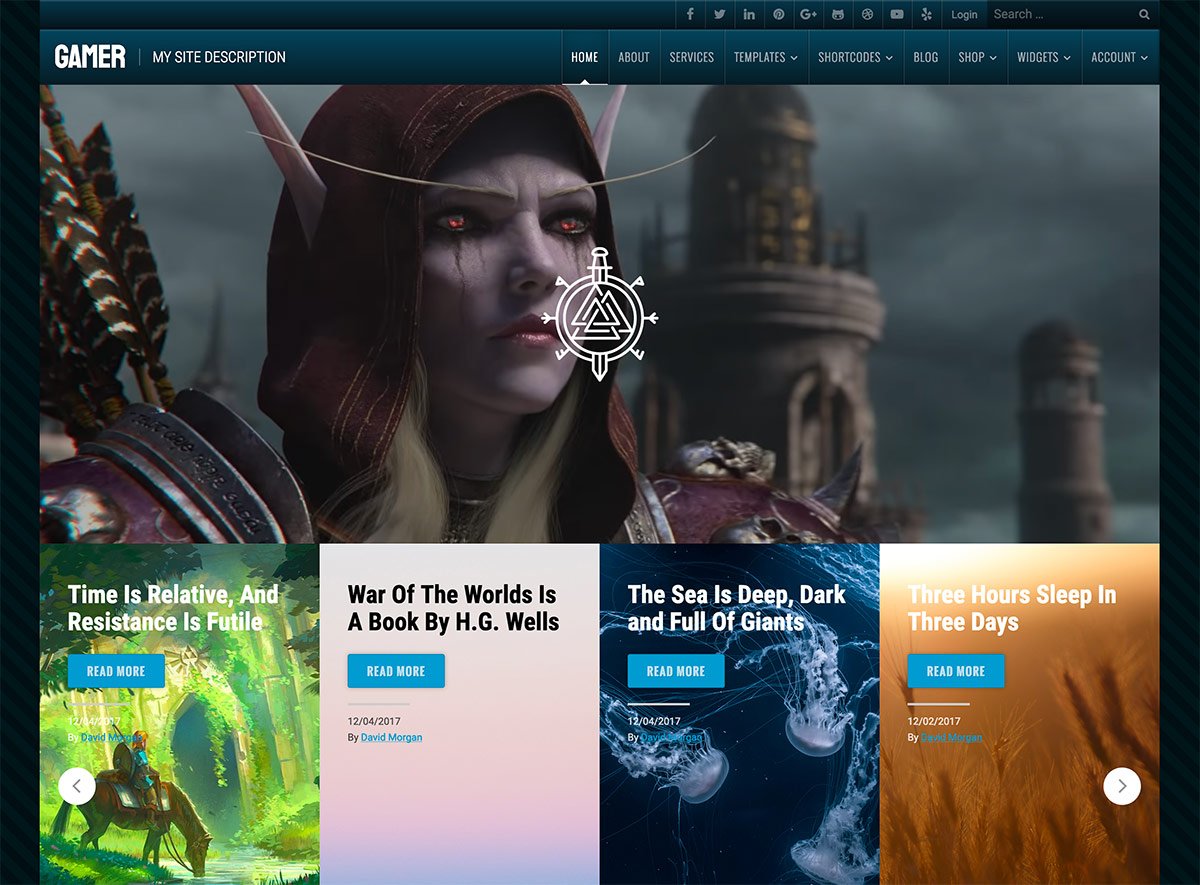Open the YouTube social icon
1200x885 pixels.
tap(897, 14)
